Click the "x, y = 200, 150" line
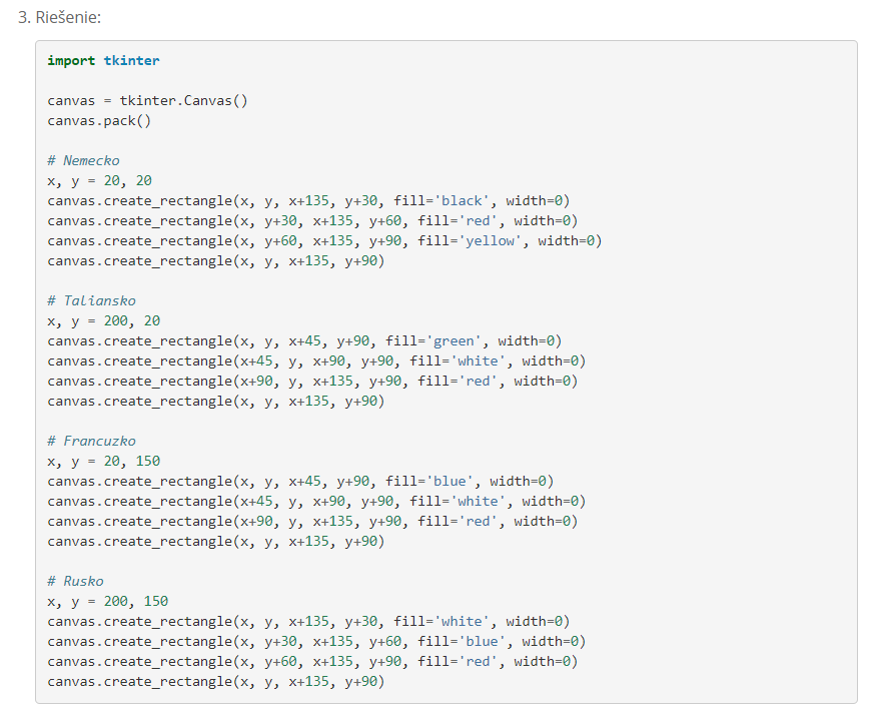 (107, 601)
